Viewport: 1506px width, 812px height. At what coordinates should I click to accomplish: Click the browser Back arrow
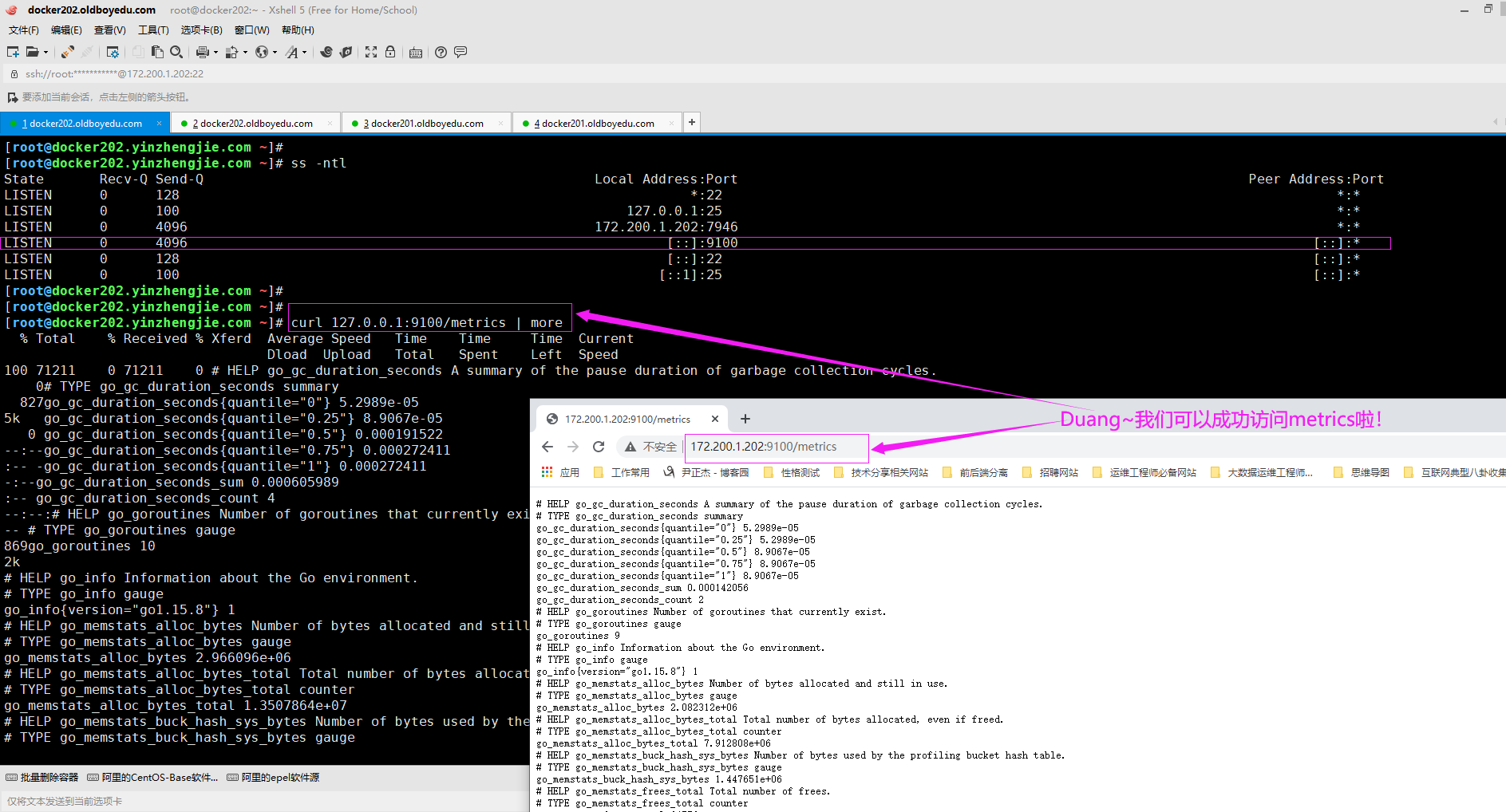(547, 447)
